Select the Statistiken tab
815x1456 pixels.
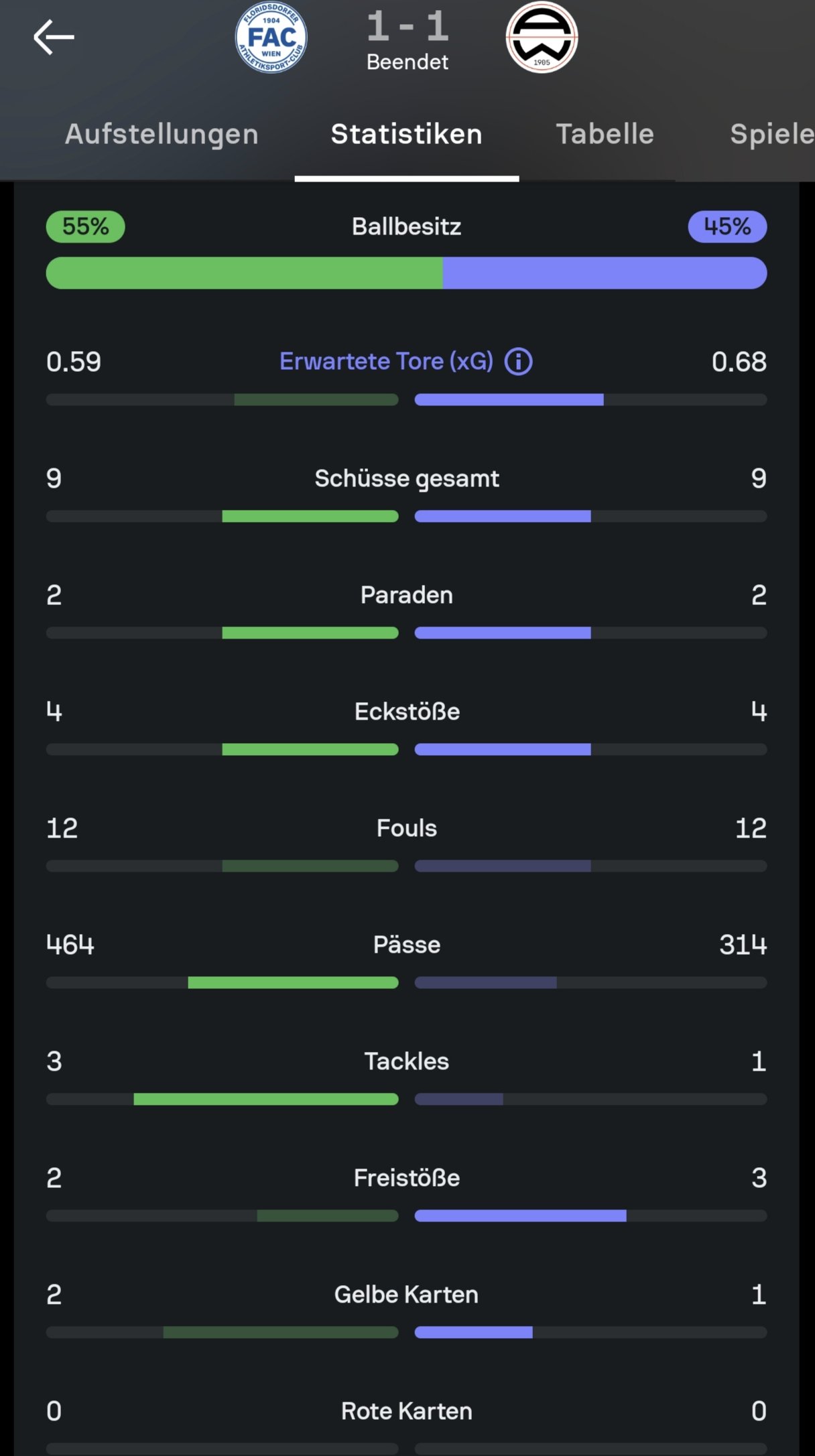406,134
